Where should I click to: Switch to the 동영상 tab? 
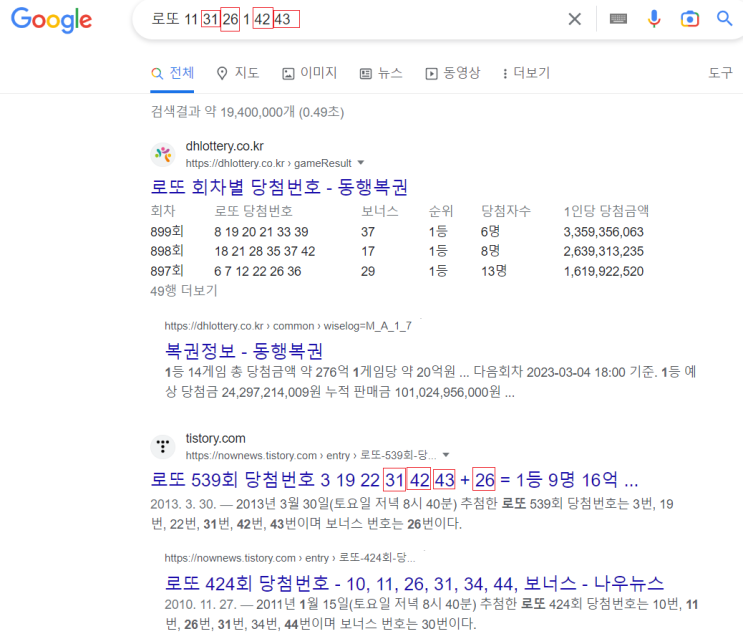(x=453, y=73)
